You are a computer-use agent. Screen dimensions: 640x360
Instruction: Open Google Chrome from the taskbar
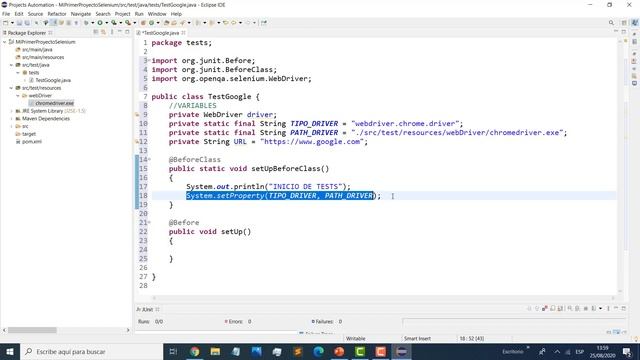[x=195, y=351]
